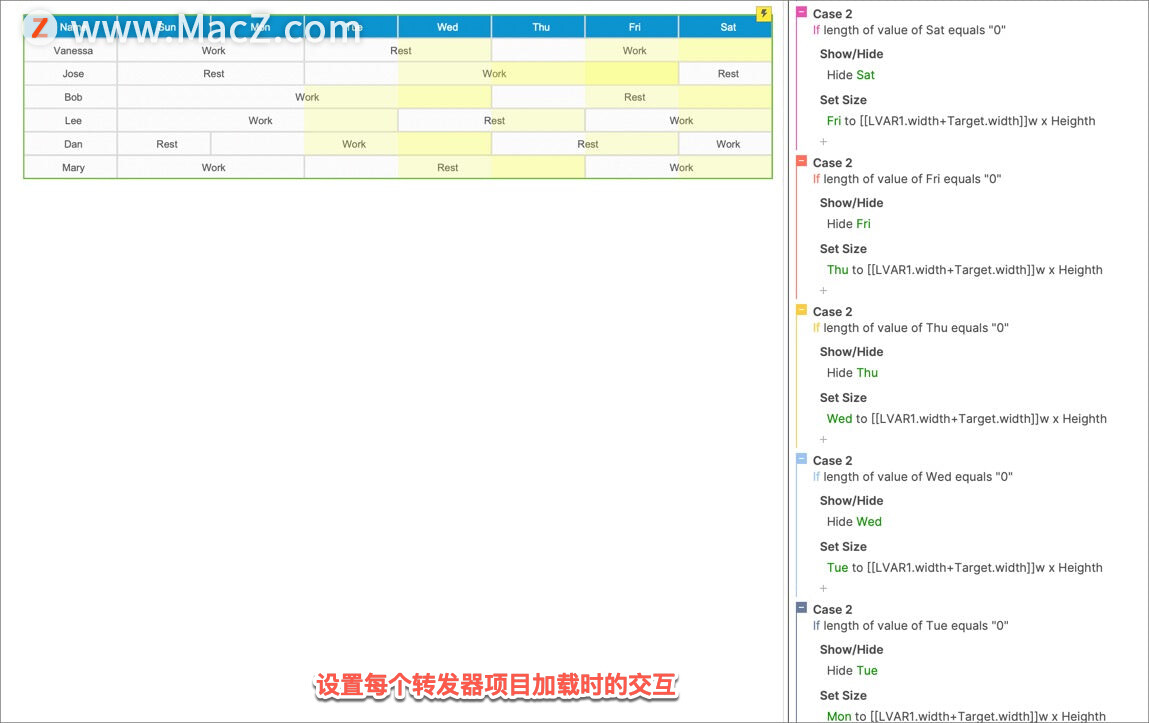The height and width of the screenshot is (723, 1149).
Task: Select the Wed column header
Action: pyautogui.click(x=447, y=27)
